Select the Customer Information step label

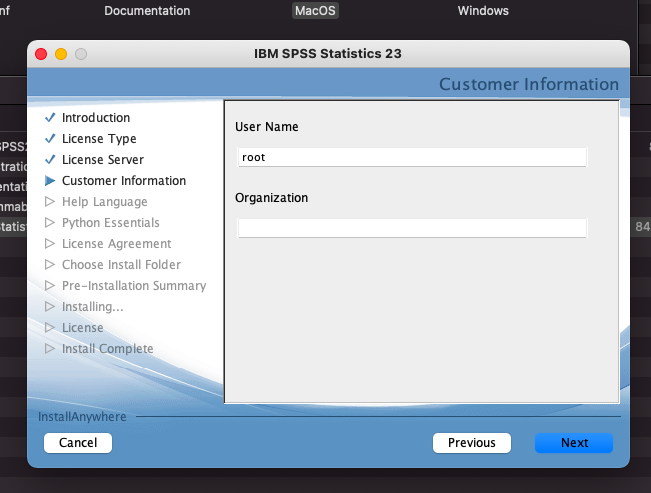point(124,181)
